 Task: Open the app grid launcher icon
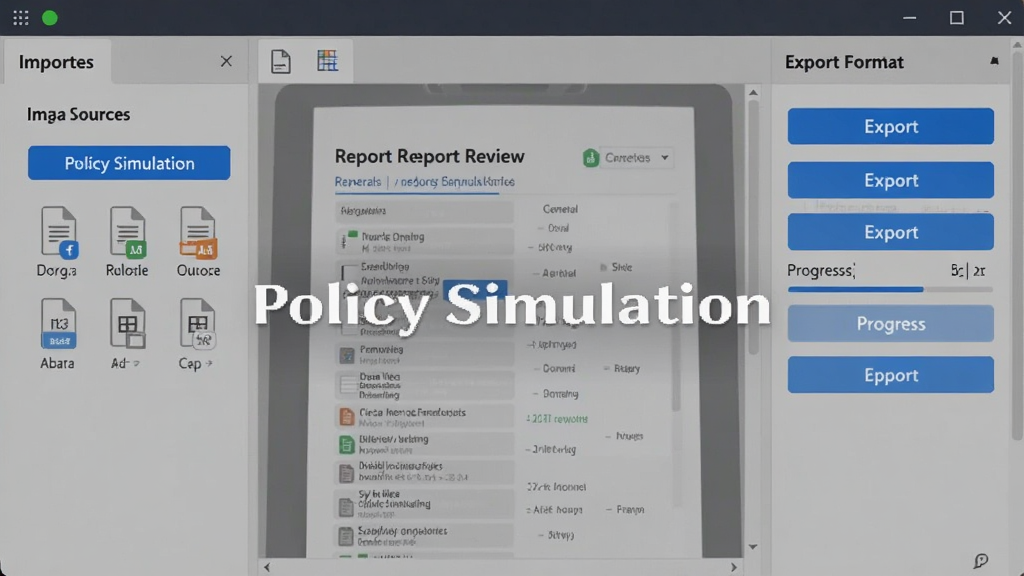[21, 18]
